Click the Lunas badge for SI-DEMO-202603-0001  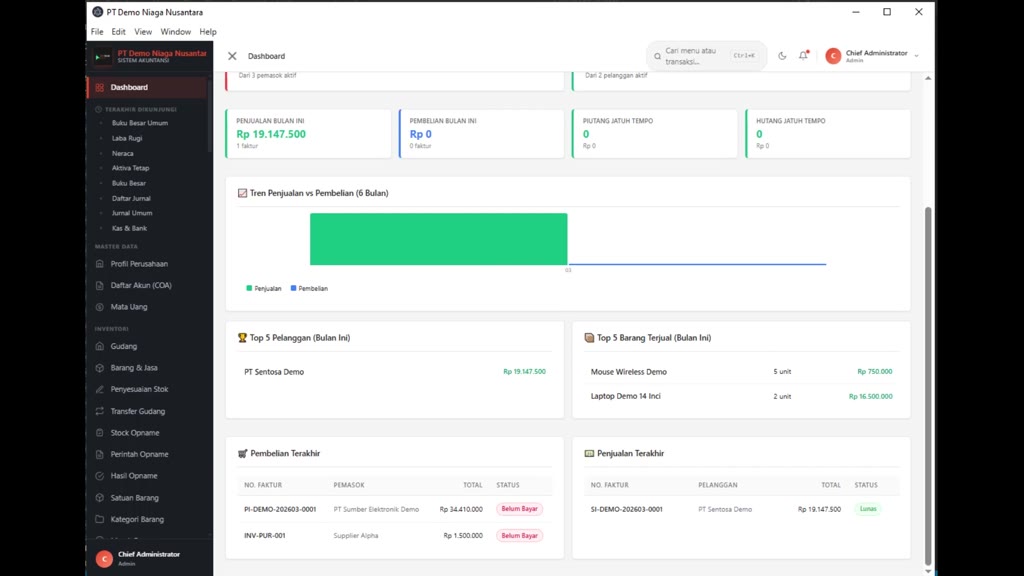(x=868, y=509)
